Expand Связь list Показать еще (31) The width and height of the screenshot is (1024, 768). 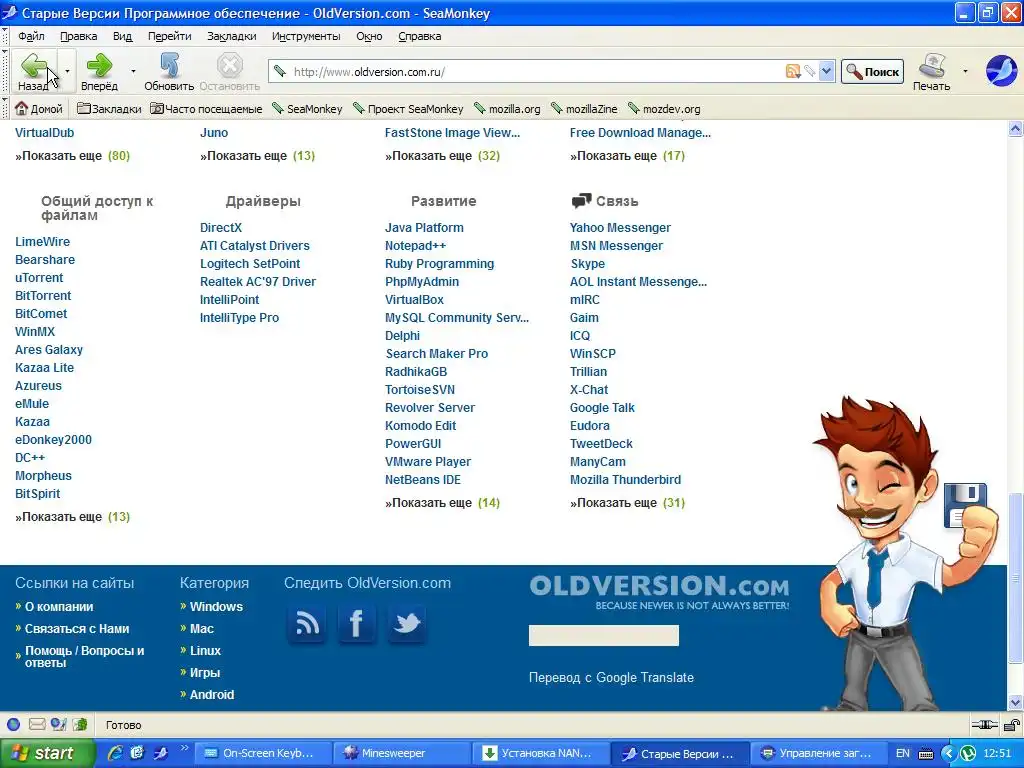(628, 503)
